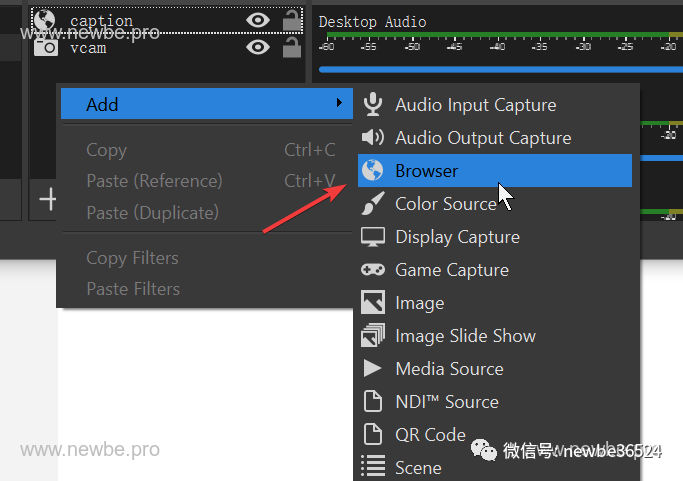Add a QR Code source
Screen dimensions: 683x481
tap(495, 434)
